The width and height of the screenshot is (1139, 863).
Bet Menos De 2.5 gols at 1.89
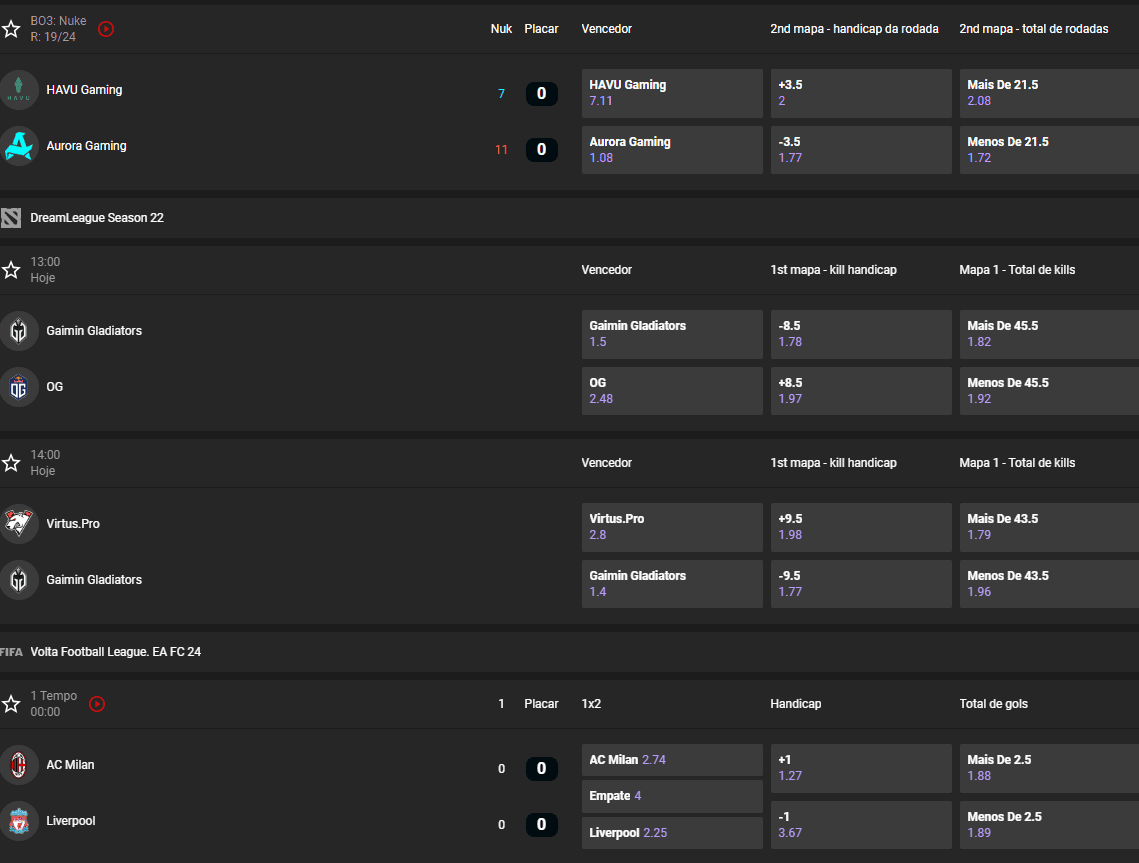click(1048, 824)
